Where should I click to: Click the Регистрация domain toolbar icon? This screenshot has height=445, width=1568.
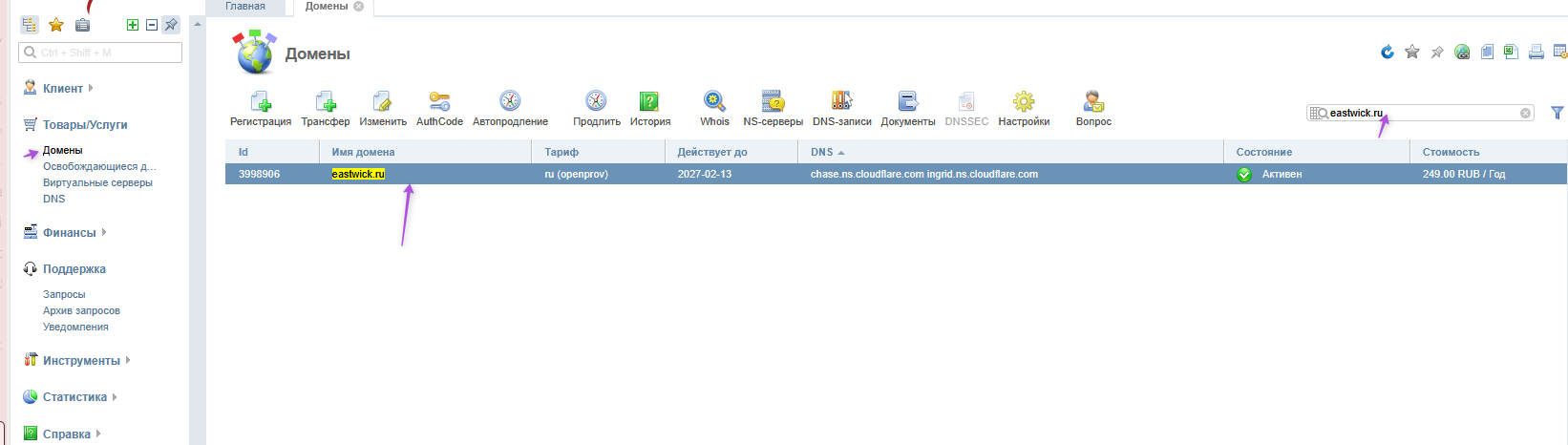[x=260, y=102]
